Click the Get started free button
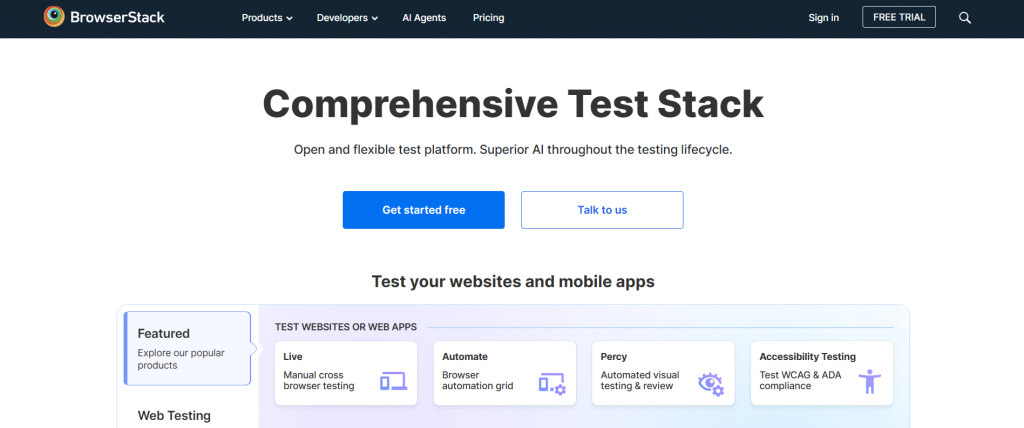 coord(423,210)
